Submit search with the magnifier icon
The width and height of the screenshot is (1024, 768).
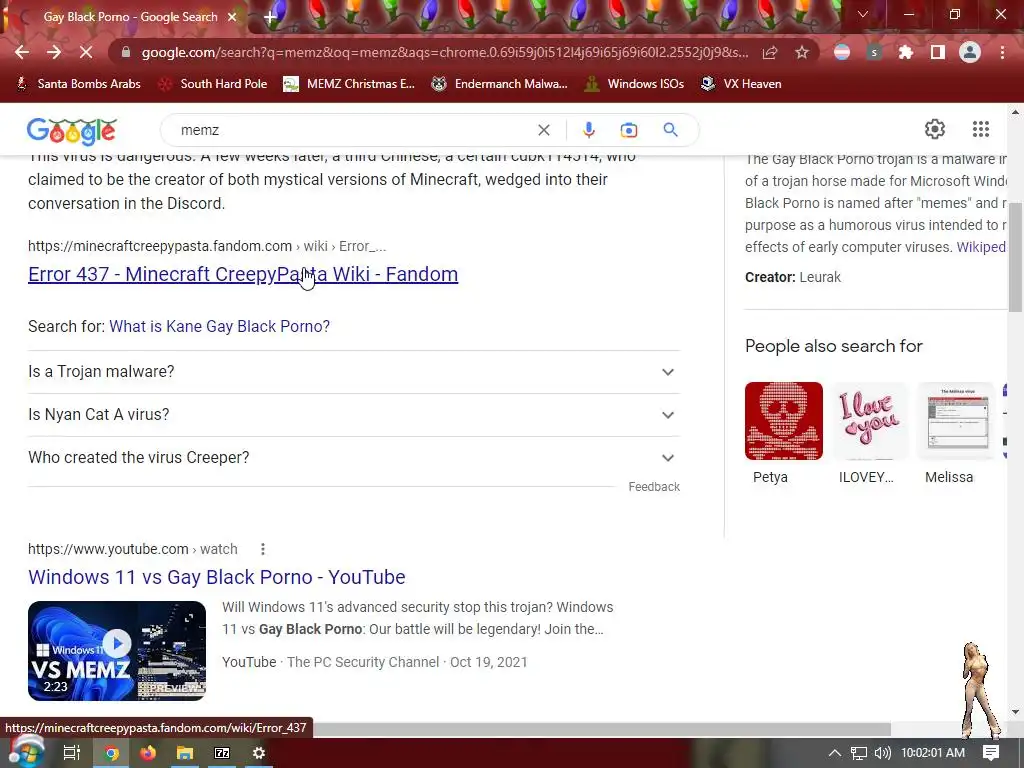670,129
